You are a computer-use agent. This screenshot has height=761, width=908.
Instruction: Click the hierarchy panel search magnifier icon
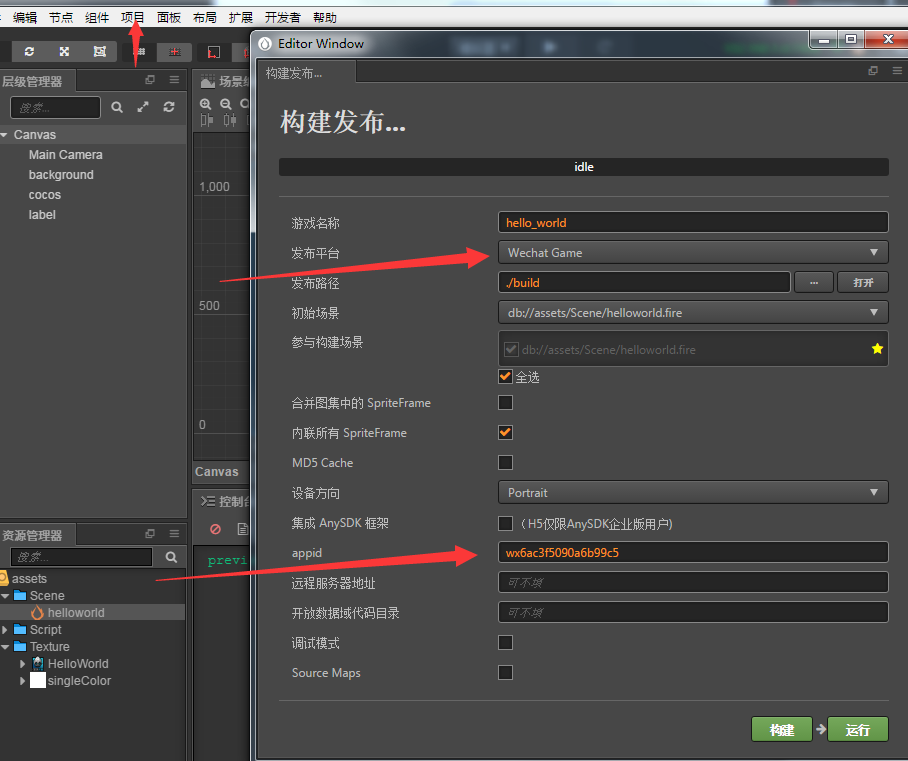[117, 107]
